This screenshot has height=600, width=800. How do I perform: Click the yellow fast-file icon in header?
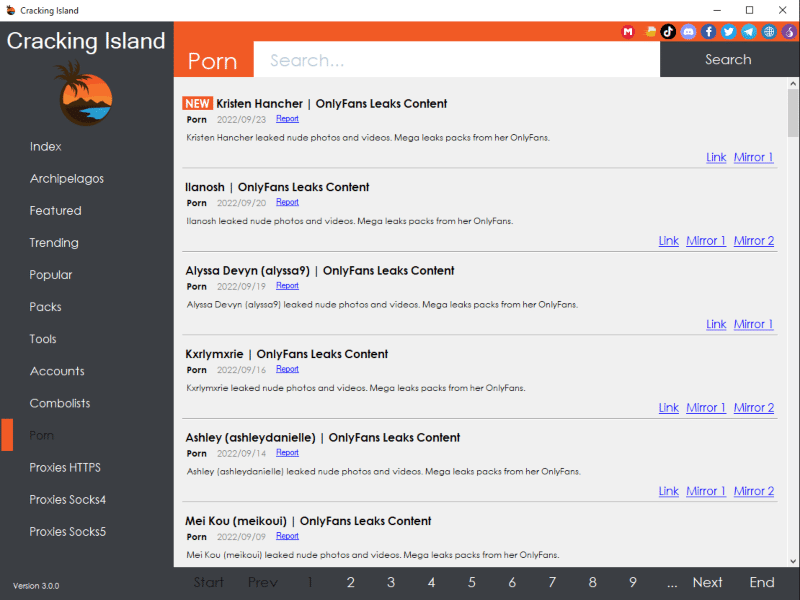coord(650,32)
